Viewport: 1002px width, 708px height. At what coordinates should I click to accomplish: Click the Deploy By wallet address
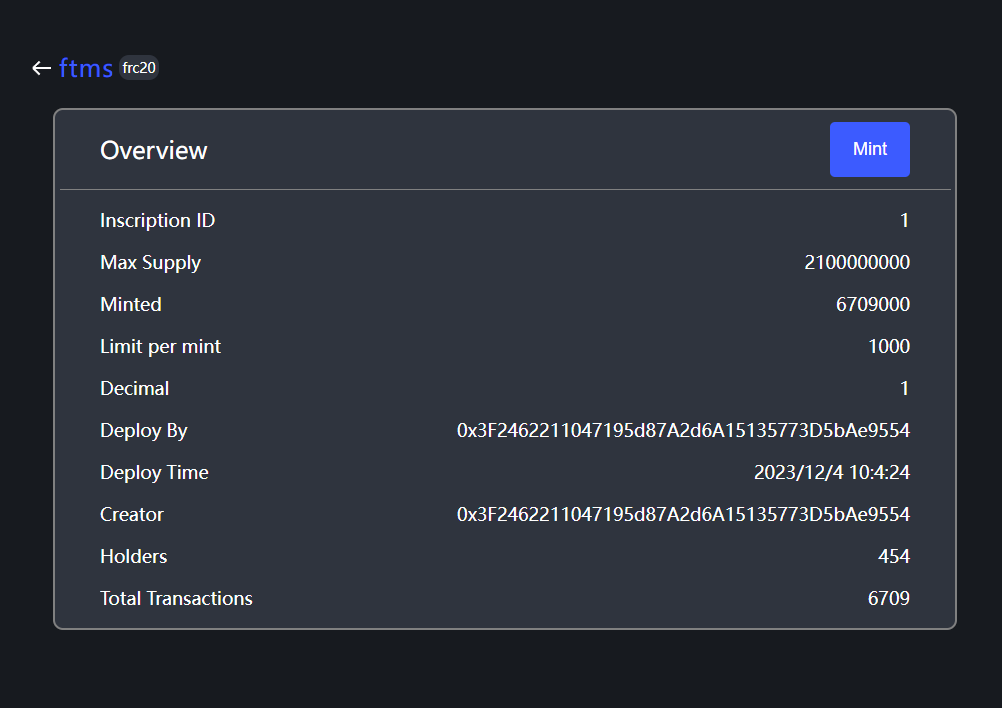point(683,431)
